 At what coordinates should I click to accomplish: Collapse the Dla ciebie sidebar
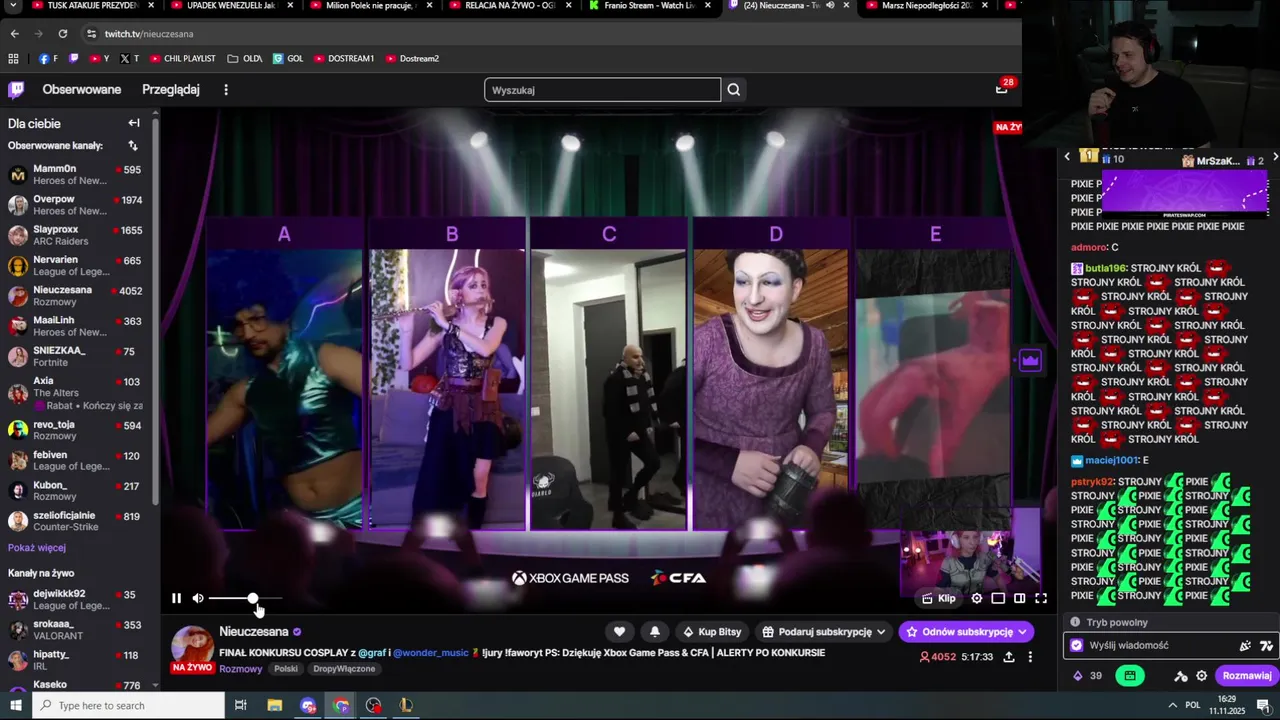click(134, 123)
